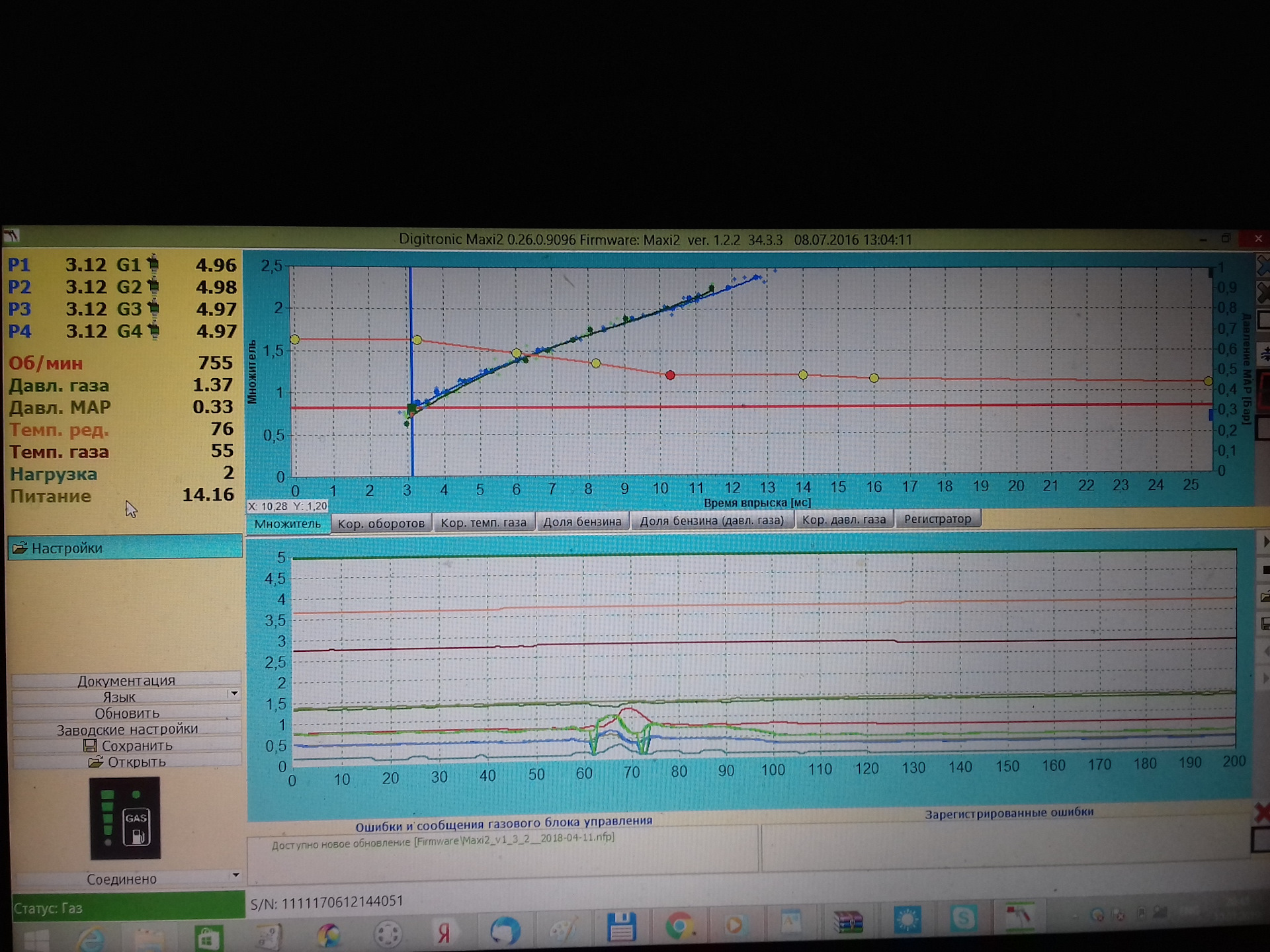This screenshot has width=1270, height=952.
Task: Click the Документация button
Action: 126,680
